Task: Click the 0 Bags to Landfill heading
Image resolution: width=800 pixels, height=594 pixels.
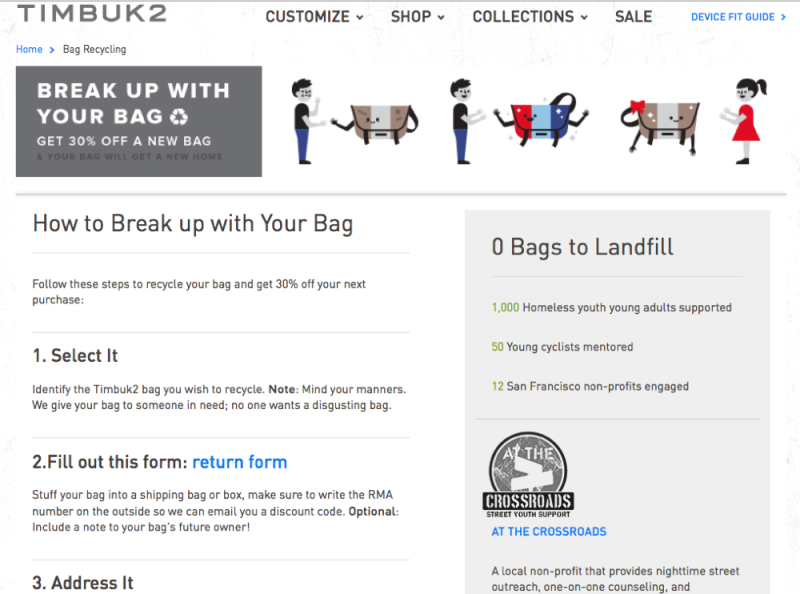Action: 582,247
